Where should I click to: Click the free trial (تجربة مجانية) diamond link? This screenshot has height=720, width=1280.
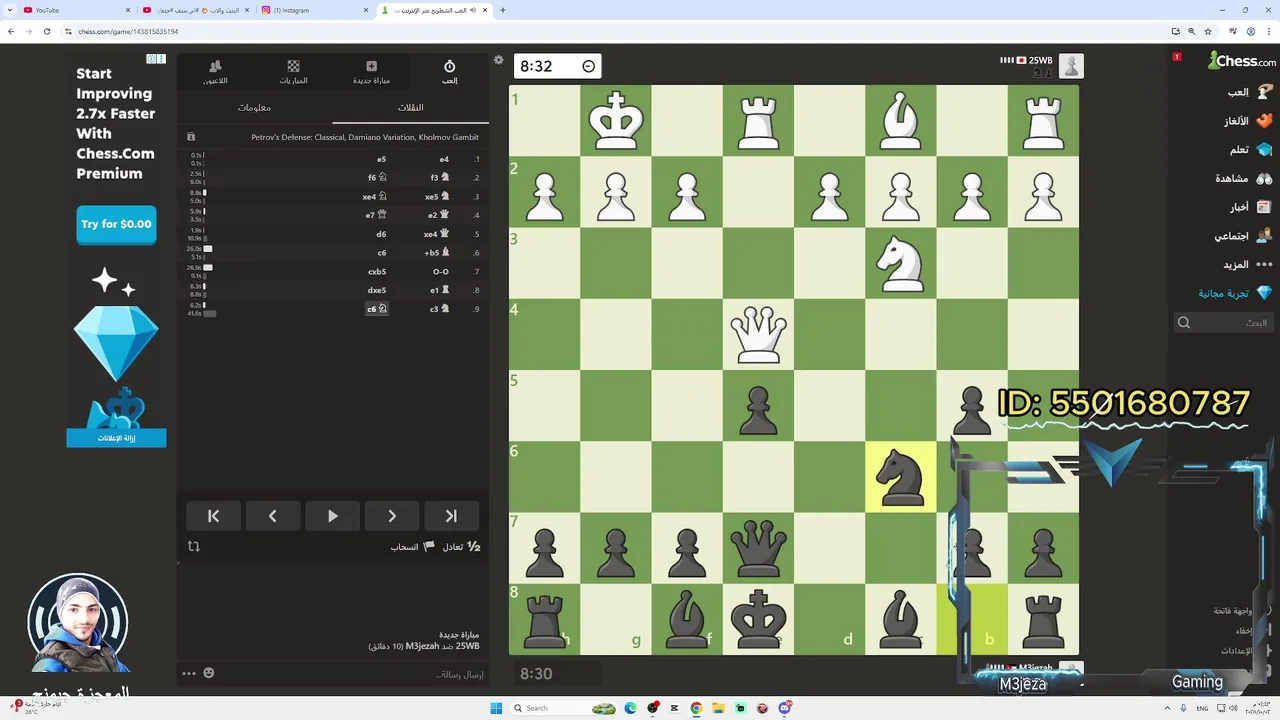[1235, 293]
